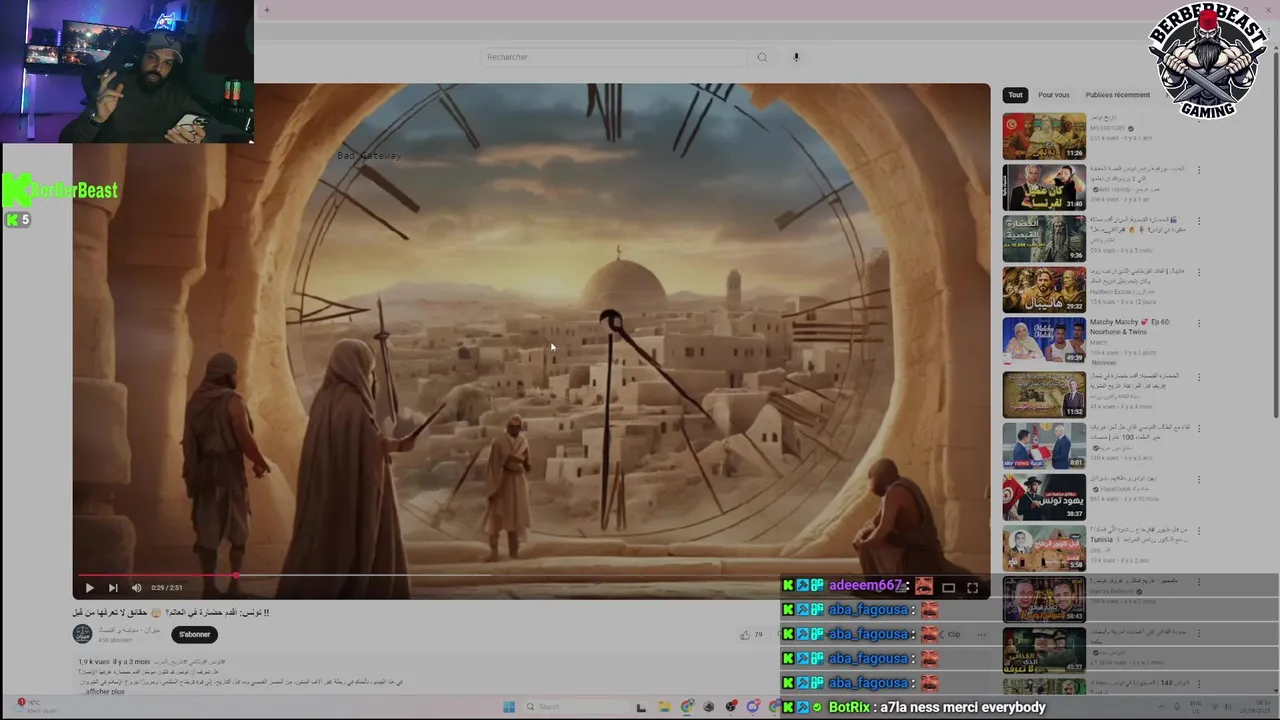Open suggested video thumbnail lasting 31:40
Viewport: 1280px width, 720px height.
[x=1044, y=187]
